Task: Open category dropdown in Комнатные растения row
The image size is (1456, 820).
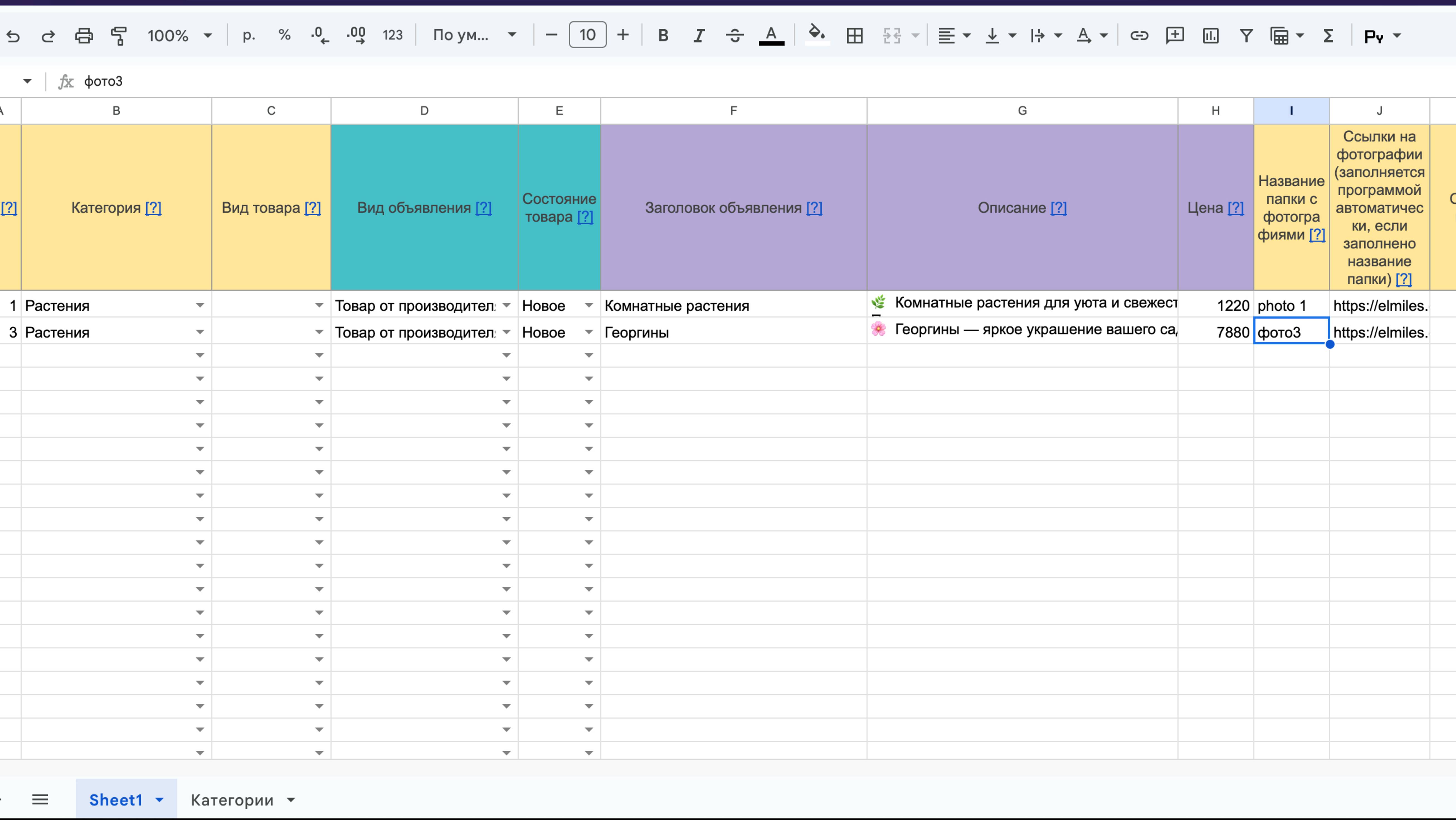Action: click(200, 306)
